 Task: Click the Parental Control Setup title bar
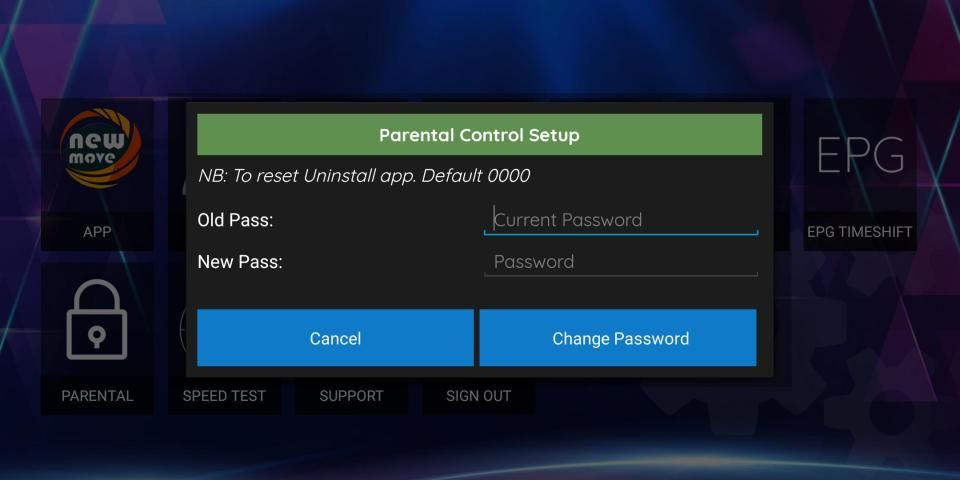(x=479, y=135)
